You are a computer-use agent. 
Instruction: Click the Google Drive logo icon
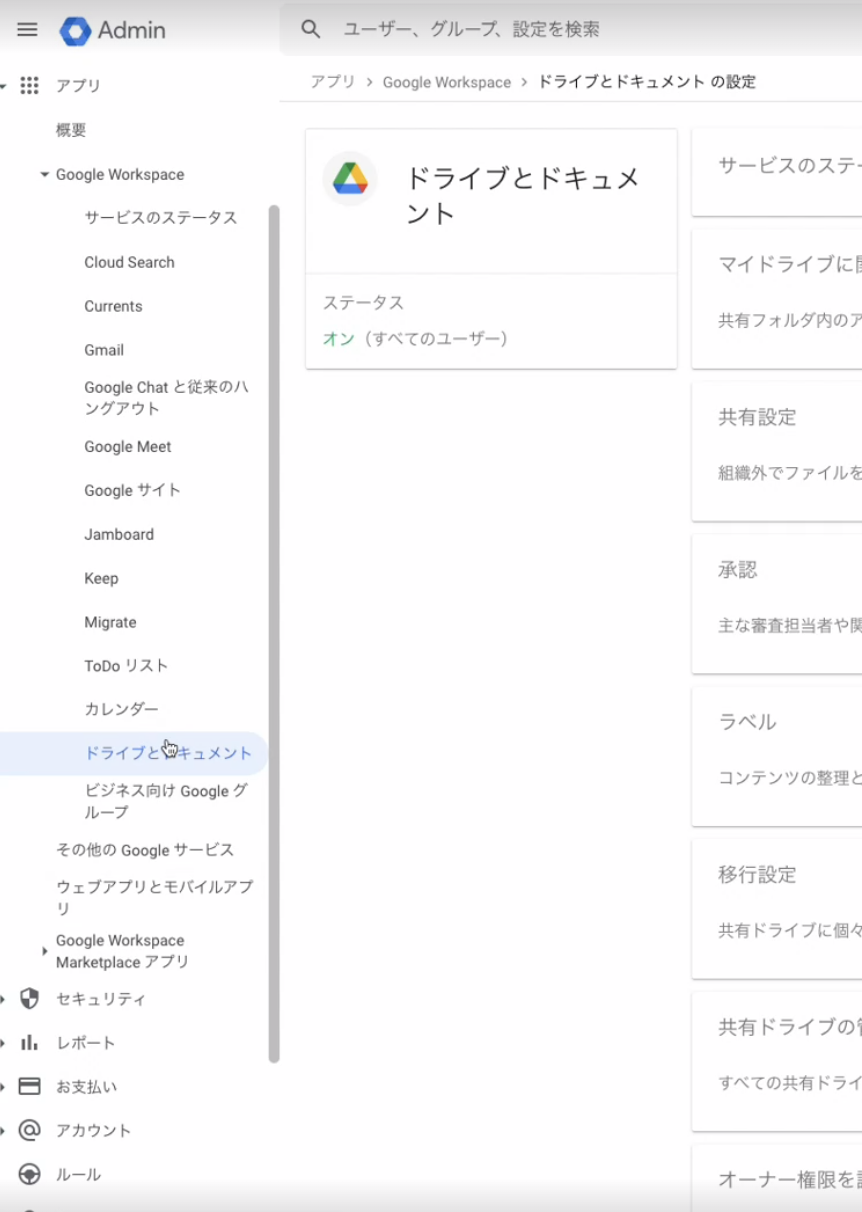(350, 179)
